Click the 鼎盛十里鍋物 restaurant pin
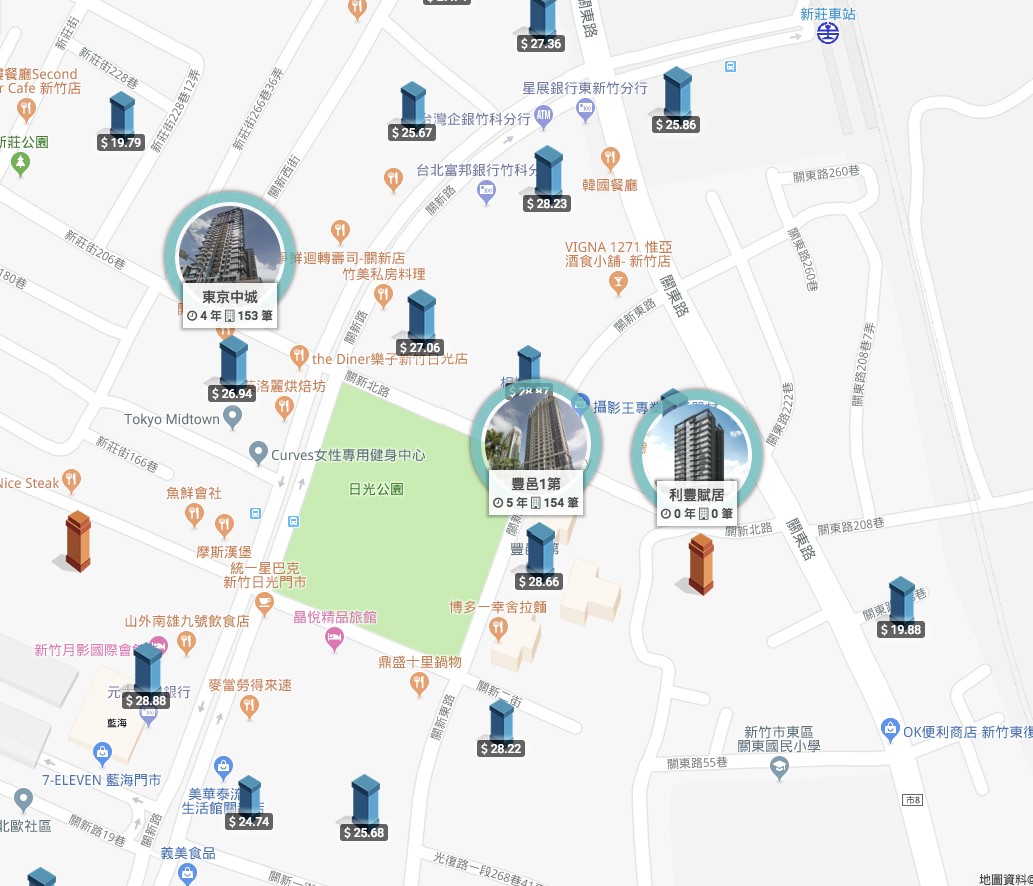This screenshot has width=1033, height=886. click(419, 684)
